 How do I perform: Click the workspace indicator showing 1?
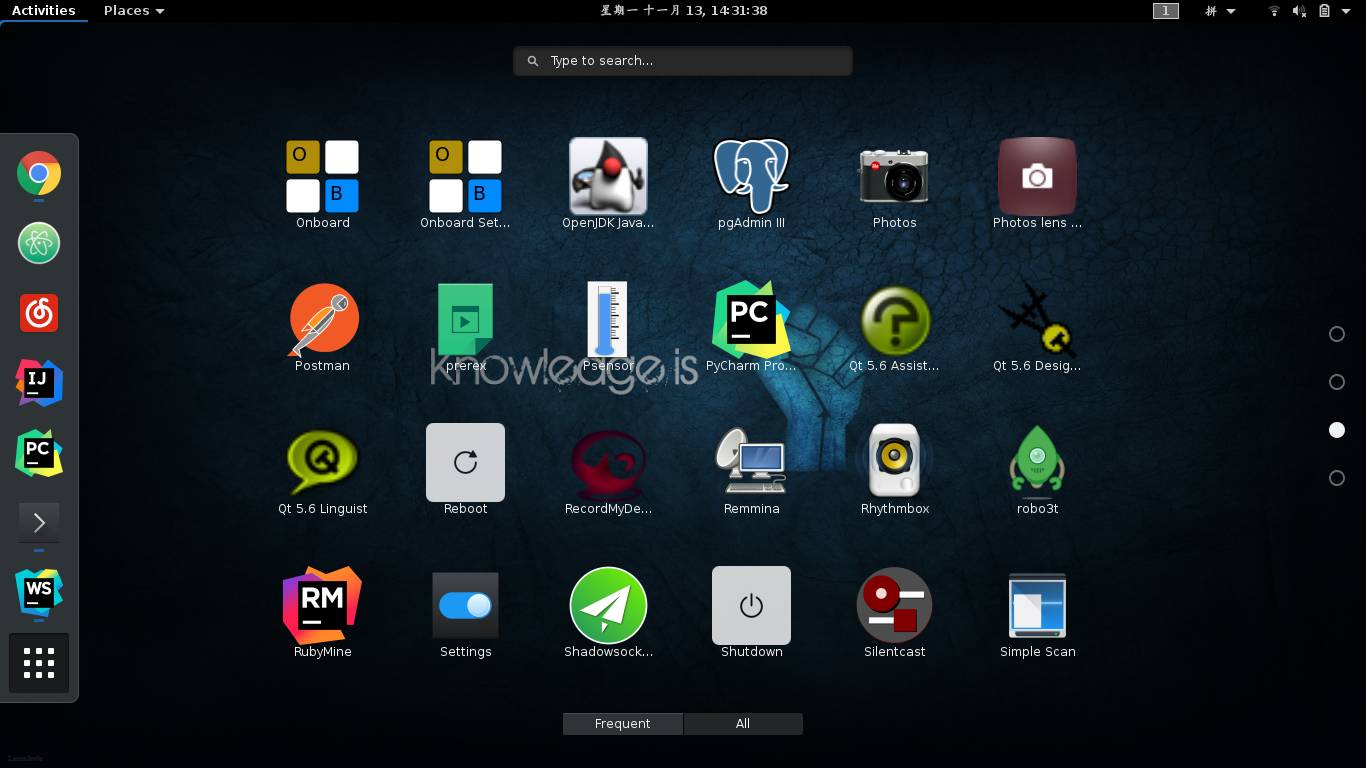(x=1165, y=11)
